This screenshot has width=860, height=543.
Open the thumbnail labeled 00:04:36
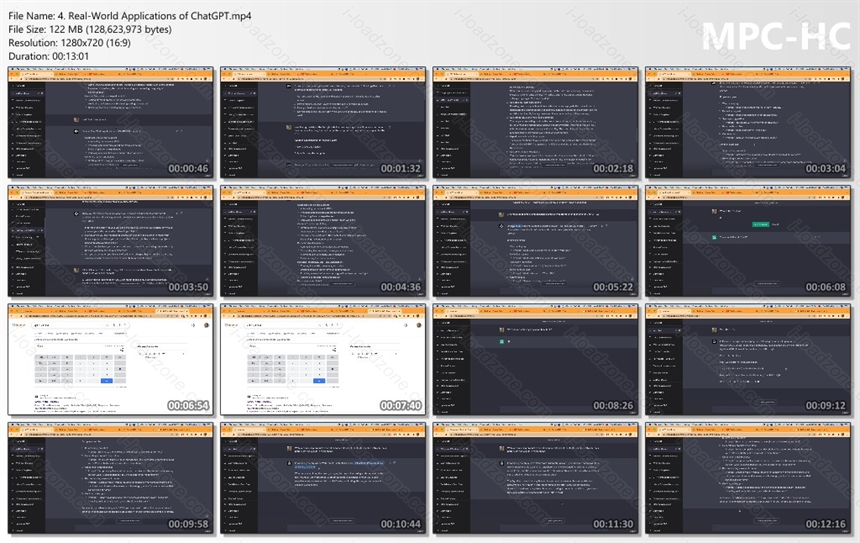click(323, 241)
